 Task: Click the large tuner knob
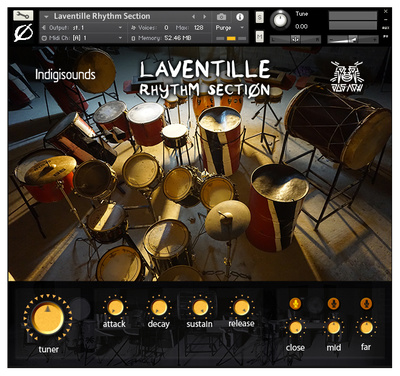click(x=48, y=318)
